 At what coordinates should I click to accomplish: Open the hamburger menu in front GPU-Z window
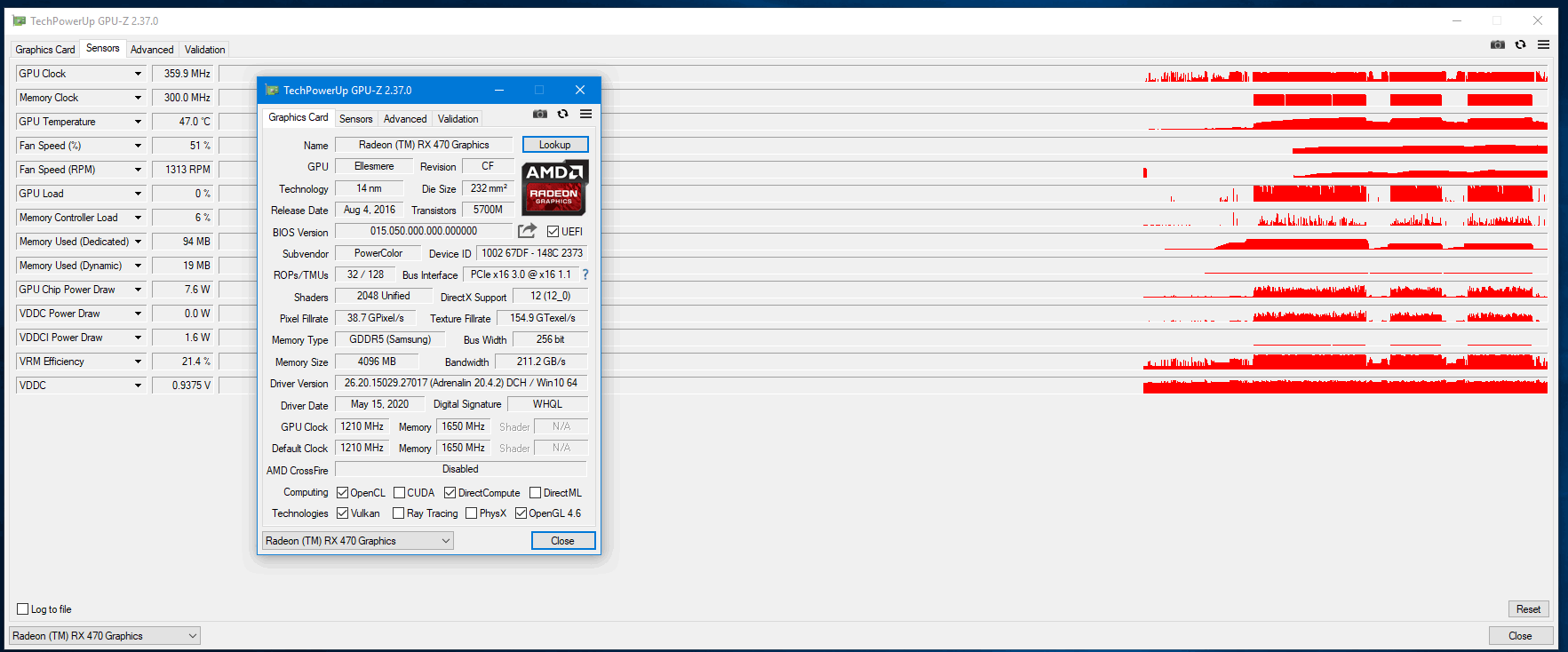[585, 114]
